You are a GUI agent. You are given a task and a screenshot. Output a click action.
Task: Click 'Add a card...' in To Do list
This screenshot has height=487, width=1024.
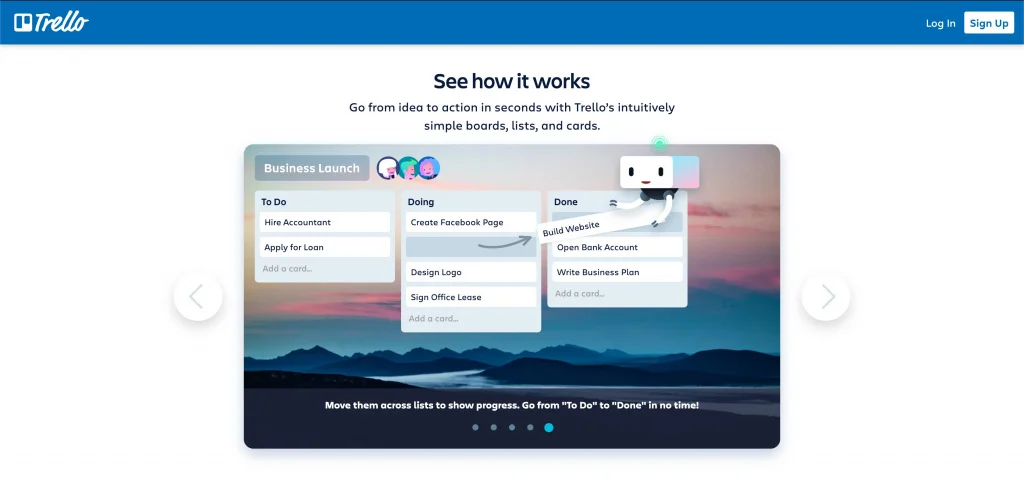click(287, 268)
